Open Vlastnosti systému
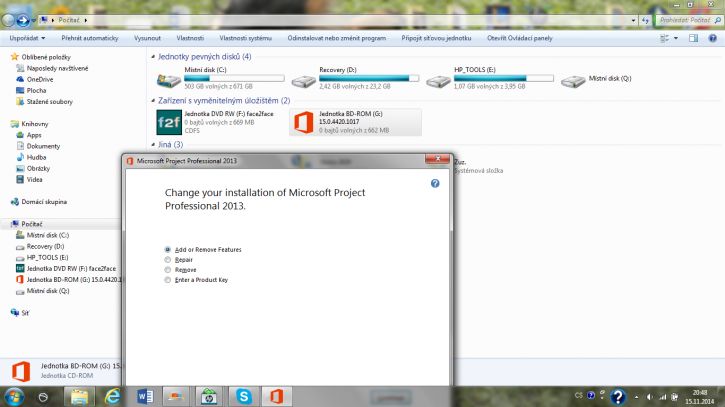Image resolution: width=725 pixels, height=407 pixels. tap(246, 38)
